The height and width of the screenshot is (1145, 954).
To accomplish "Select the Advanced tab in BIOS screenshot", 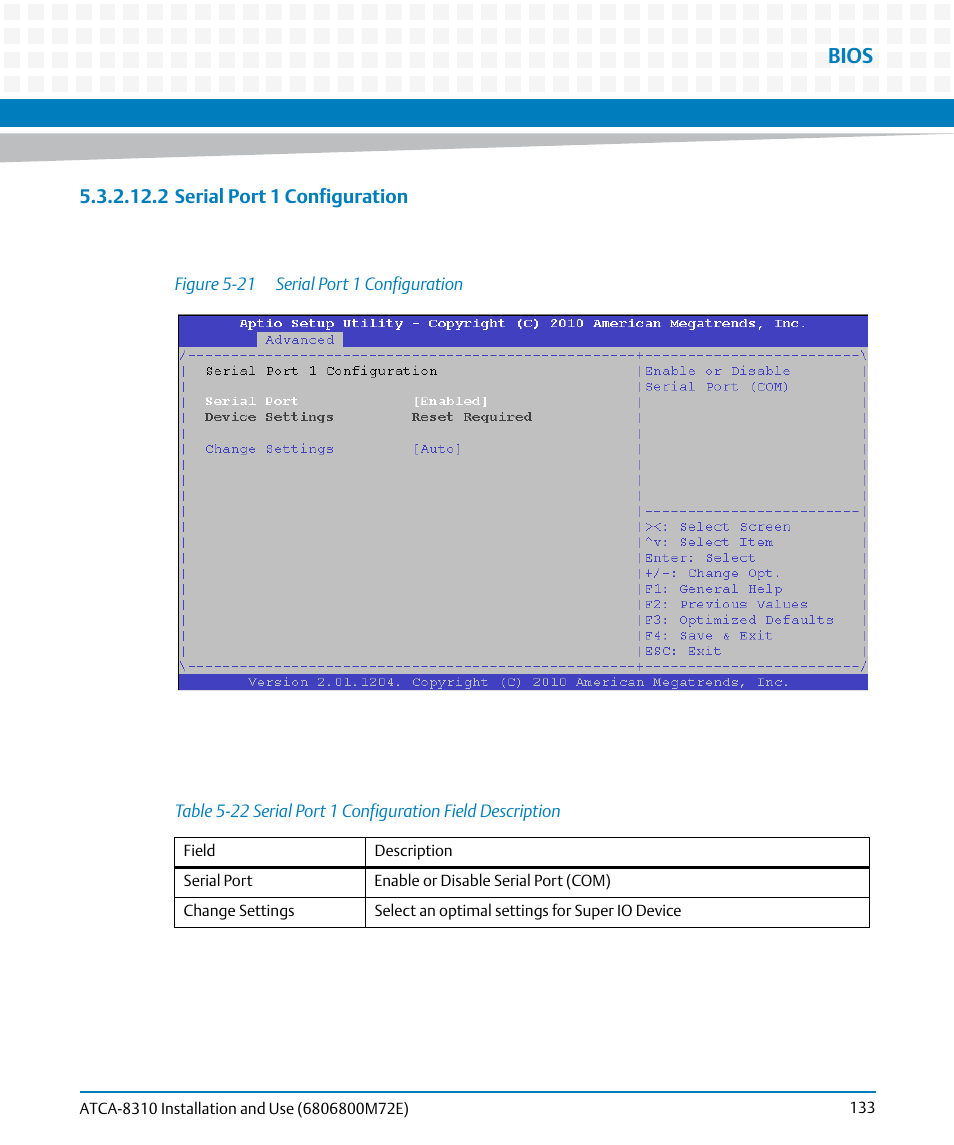I will pos(299,340).
